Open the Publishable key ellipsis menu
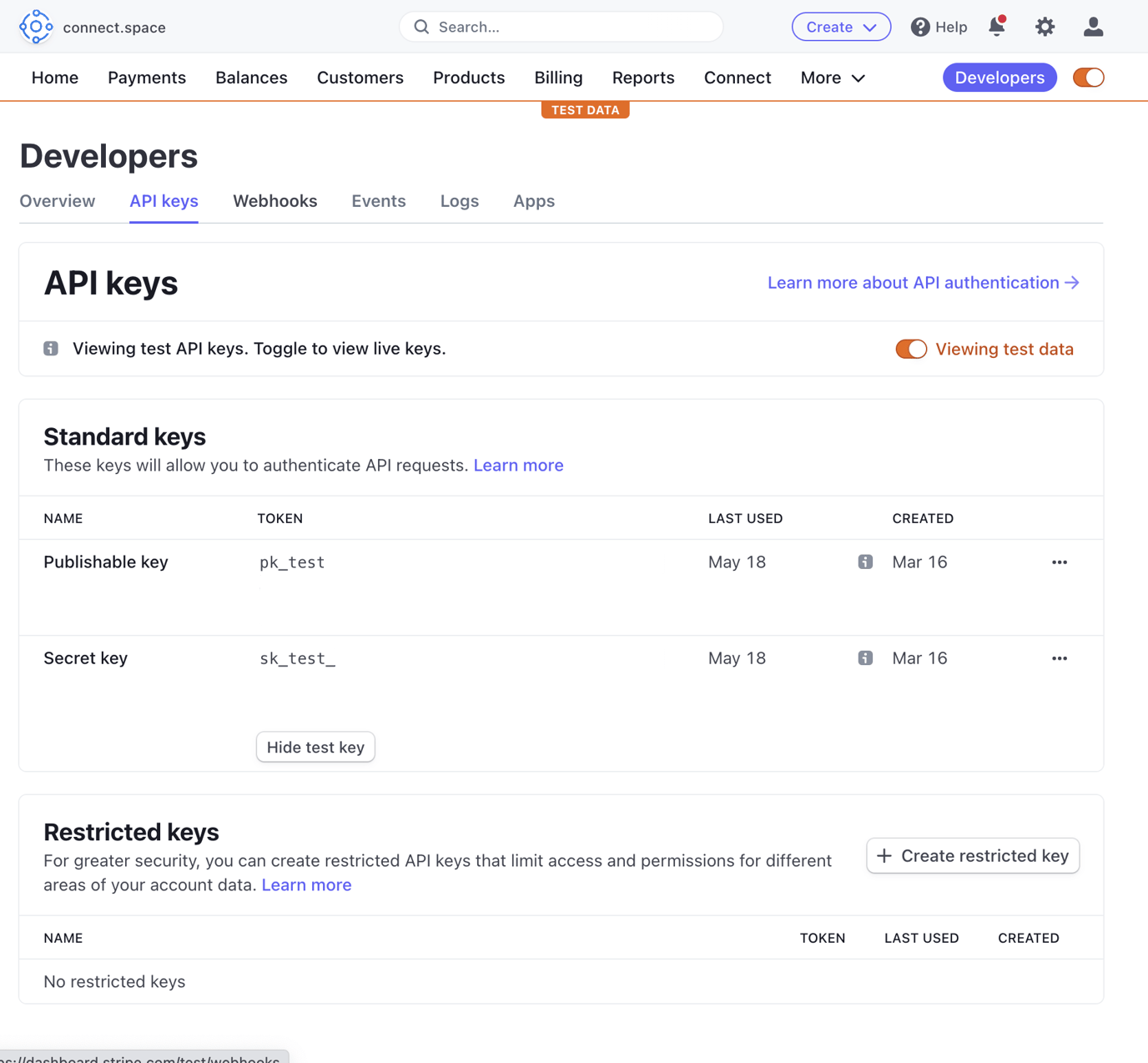 tap(1059, 562)
